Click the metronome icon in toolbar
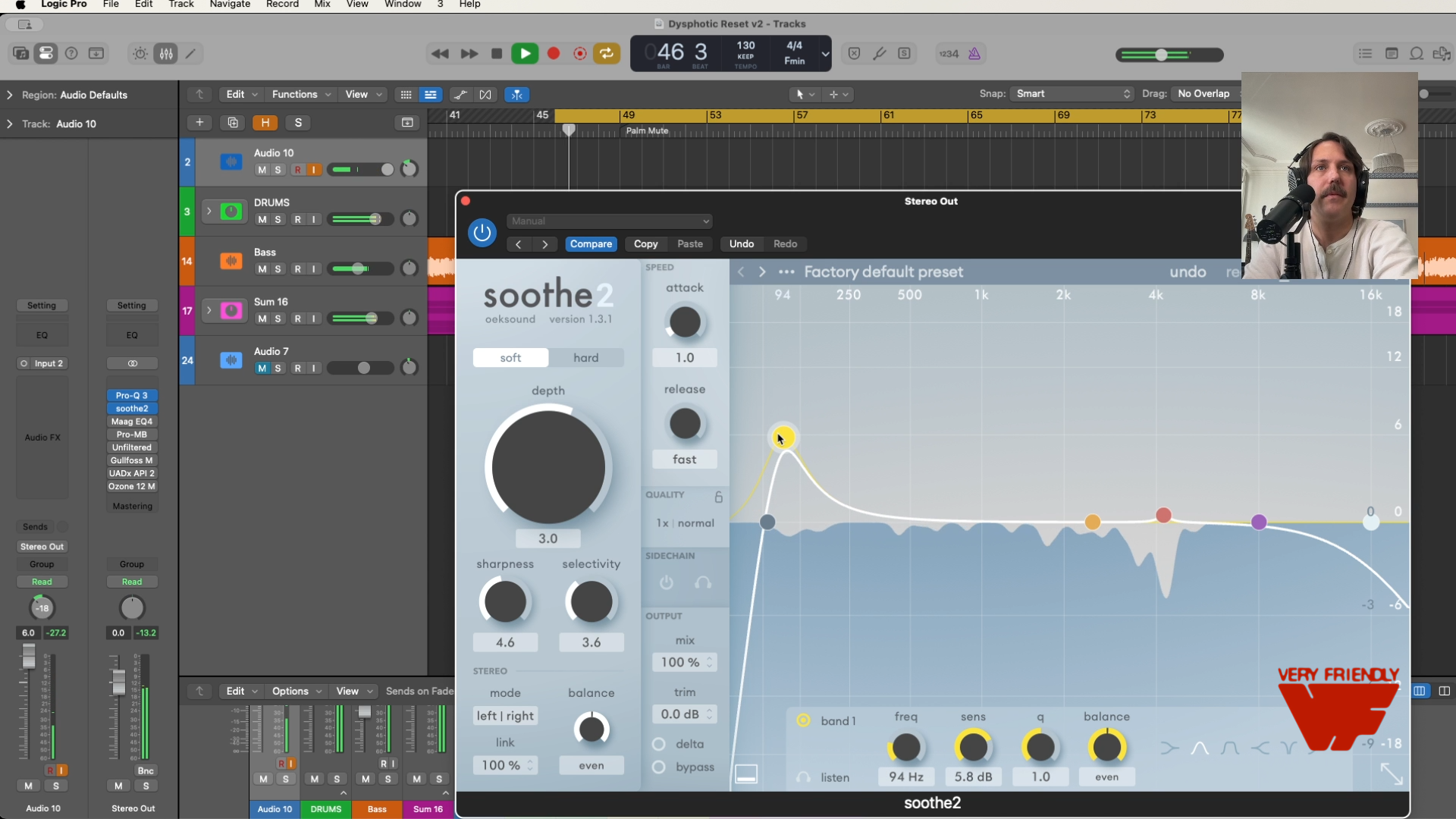The width and height of the screenshot is (1456, 819). coord(974,54)
